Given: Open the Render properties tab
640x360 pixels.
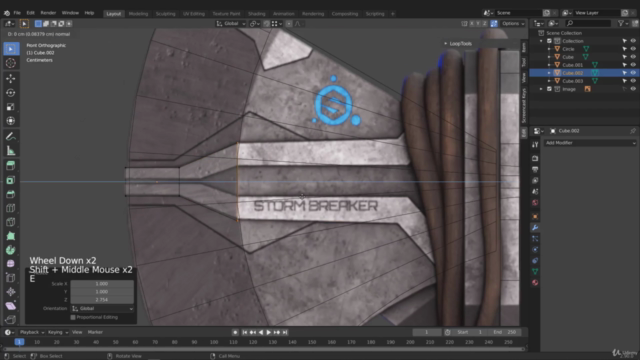Looking at the screenshot, I should pos(535,158).
